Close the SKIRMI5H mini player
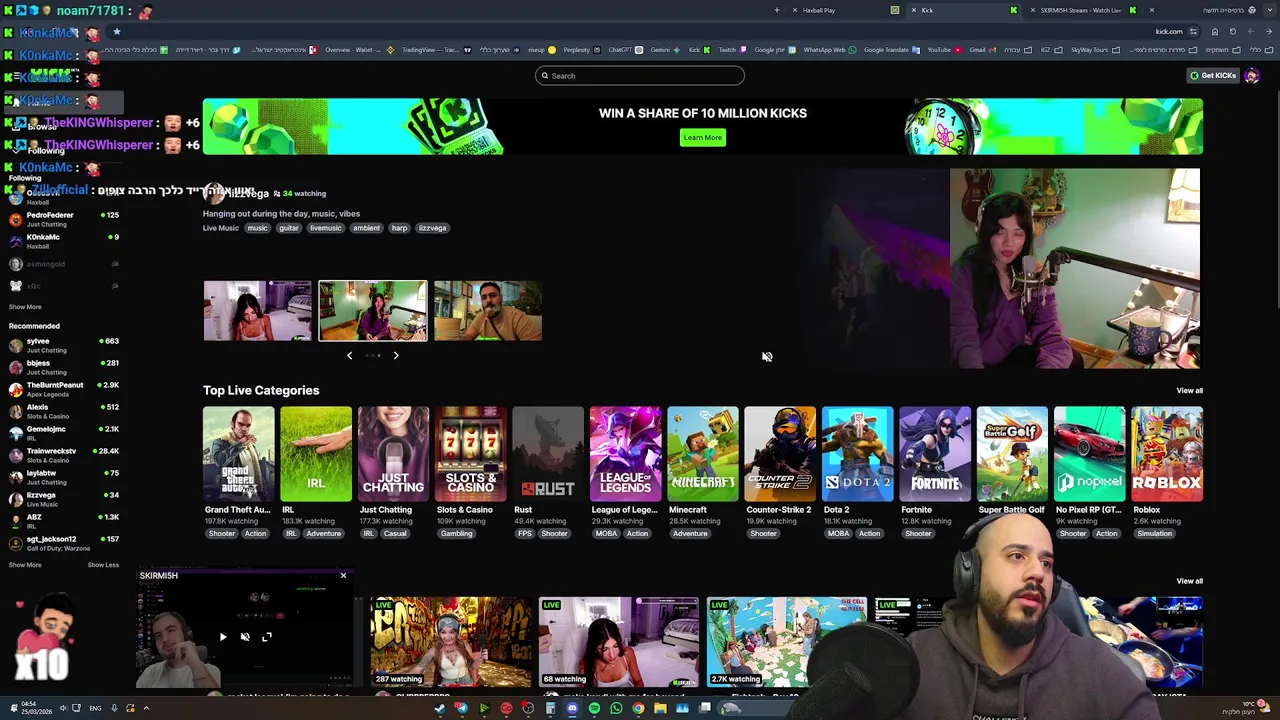This screenshot has width=1280, height=720. (x=343, y=576)
